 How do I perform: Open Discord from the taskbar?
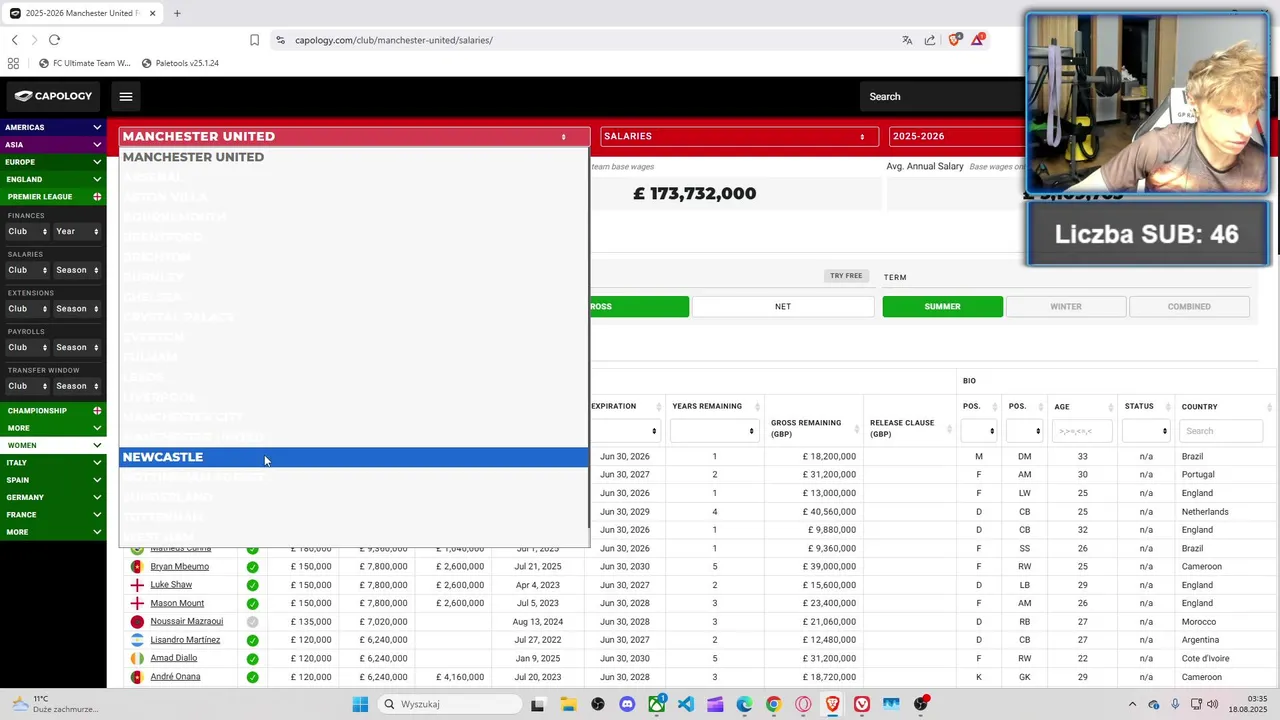[627, 704]
